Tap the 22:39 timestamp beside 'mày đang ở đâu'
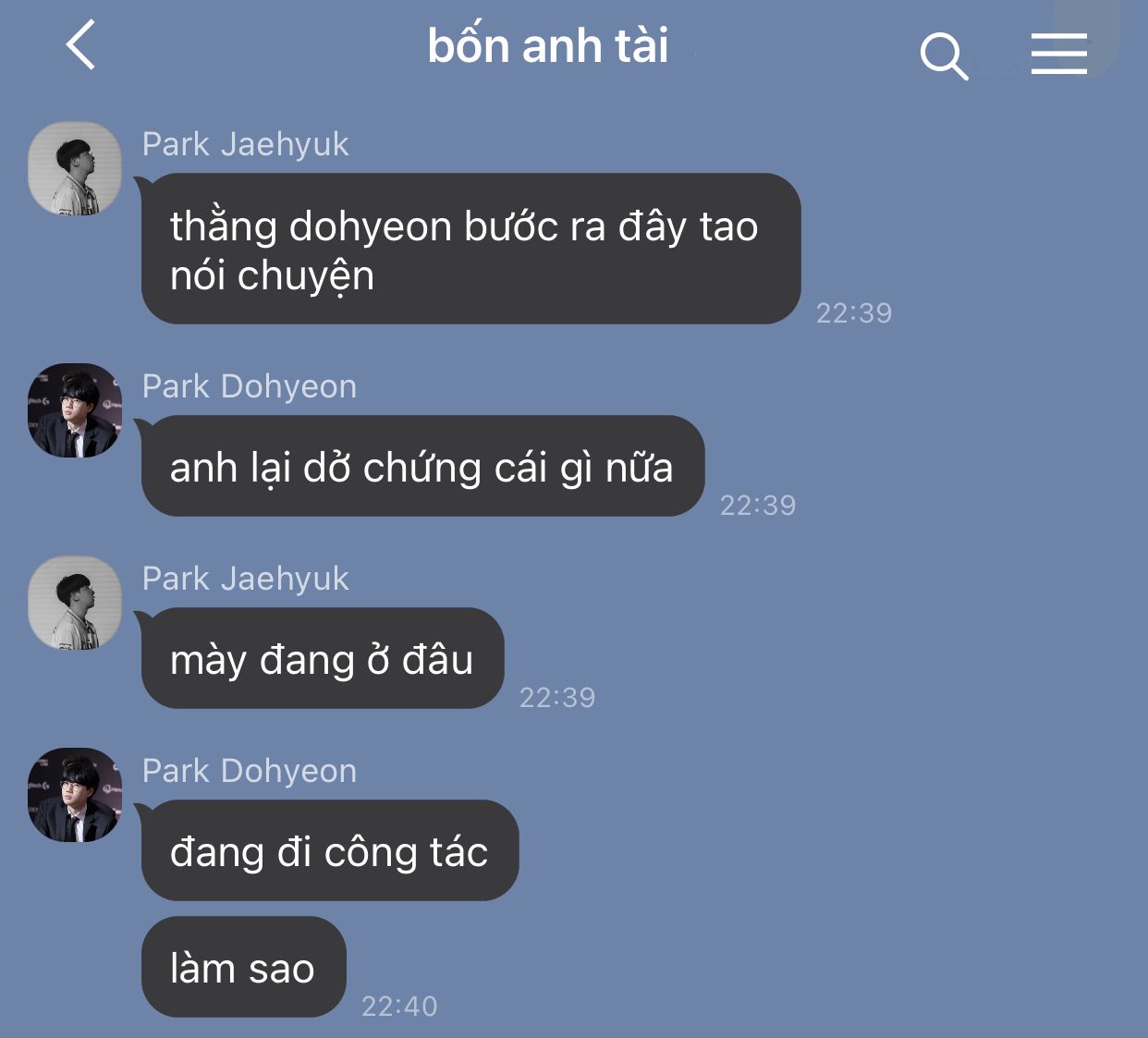 point(557,697)
